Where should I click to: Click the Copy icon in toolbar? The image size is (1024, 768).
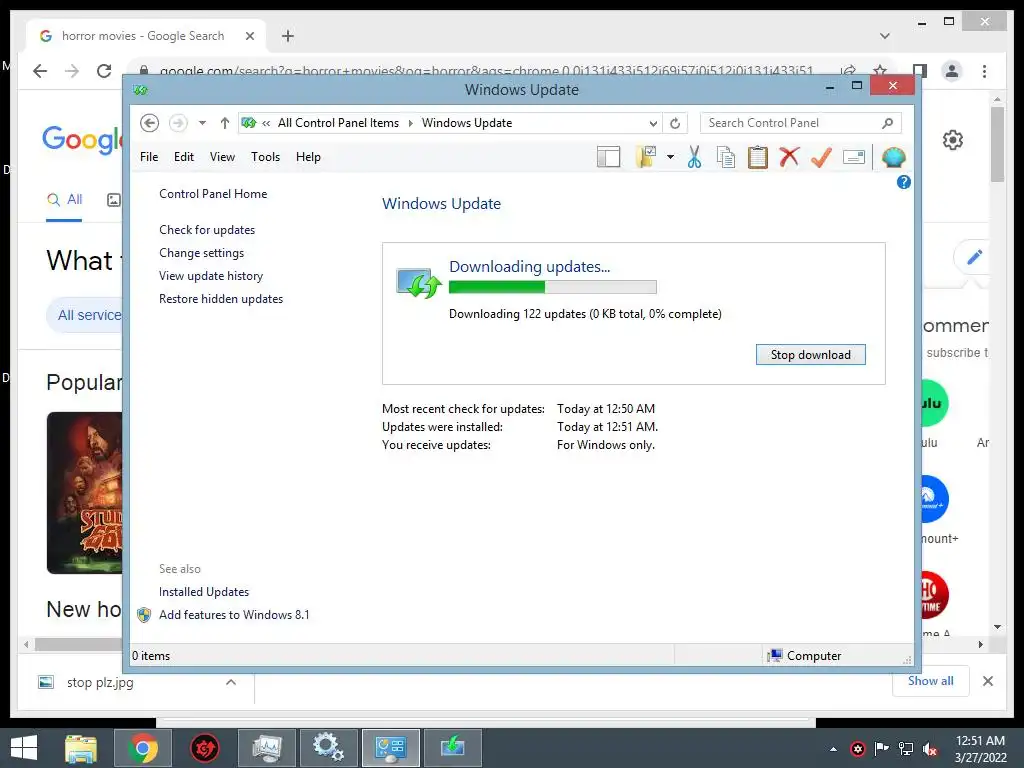(x=726, y=157)
